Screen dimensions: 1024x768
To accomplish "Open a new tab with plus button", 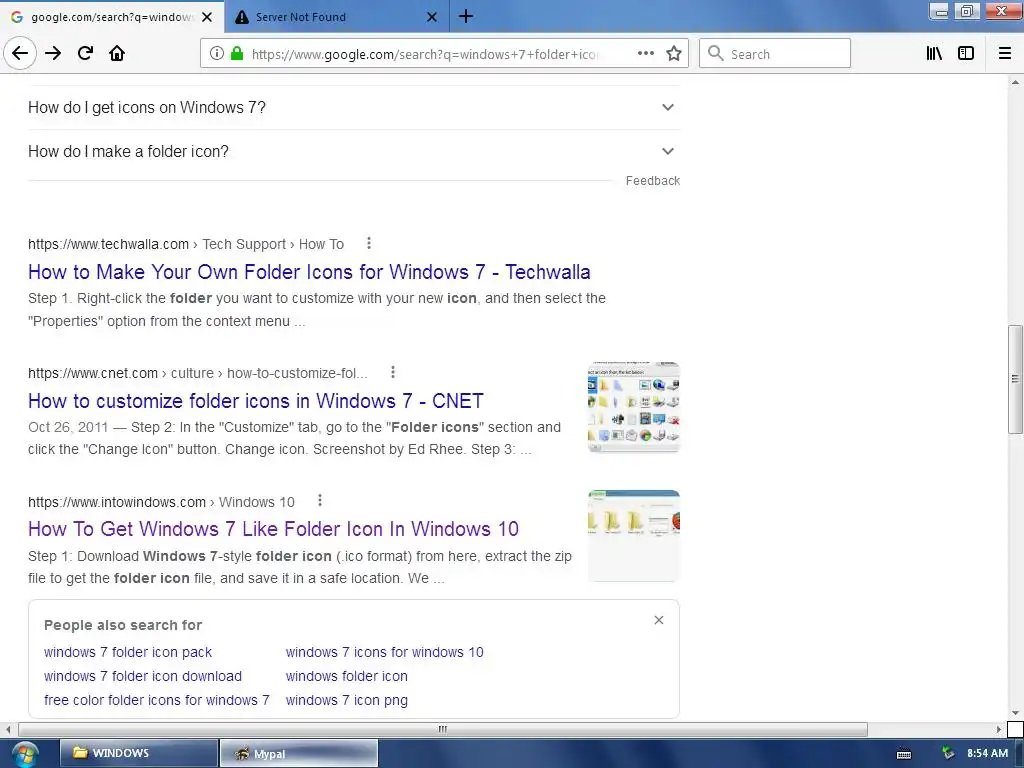I will tap(466, 16).
